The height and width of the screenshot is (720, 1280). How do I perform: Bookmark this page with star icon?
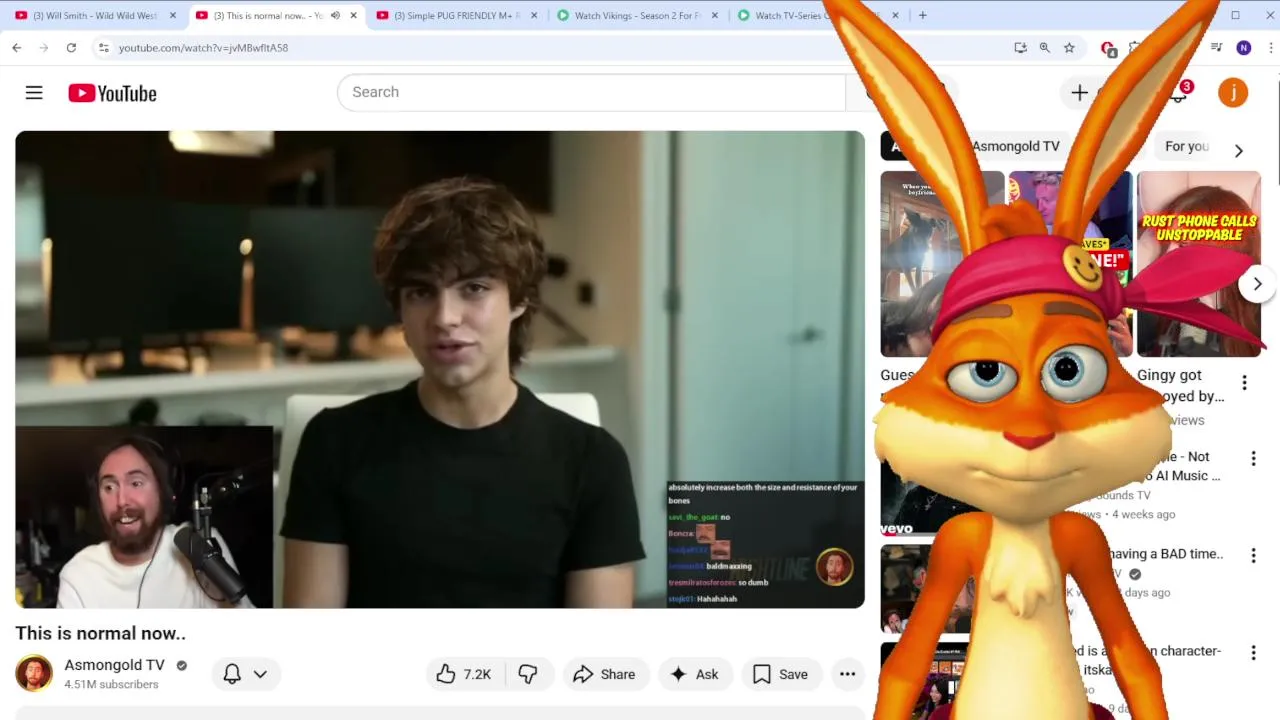tap(1069, 47)
